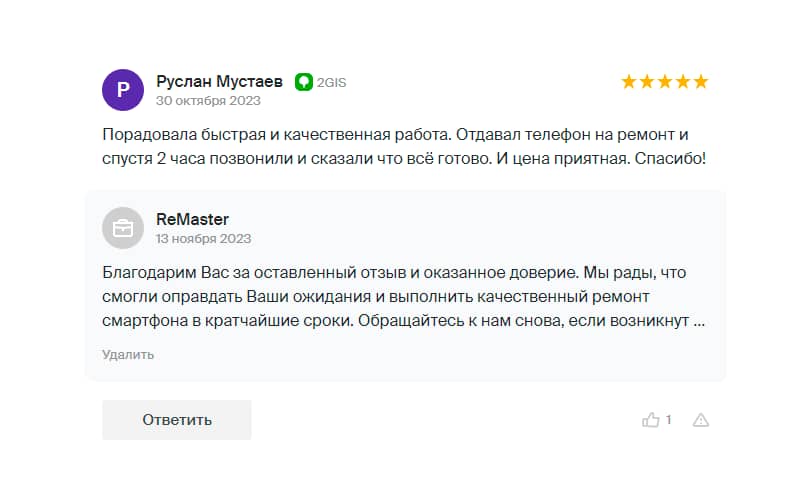Click the third rating star
The image size is (805, 501).
tap(665, 82)
